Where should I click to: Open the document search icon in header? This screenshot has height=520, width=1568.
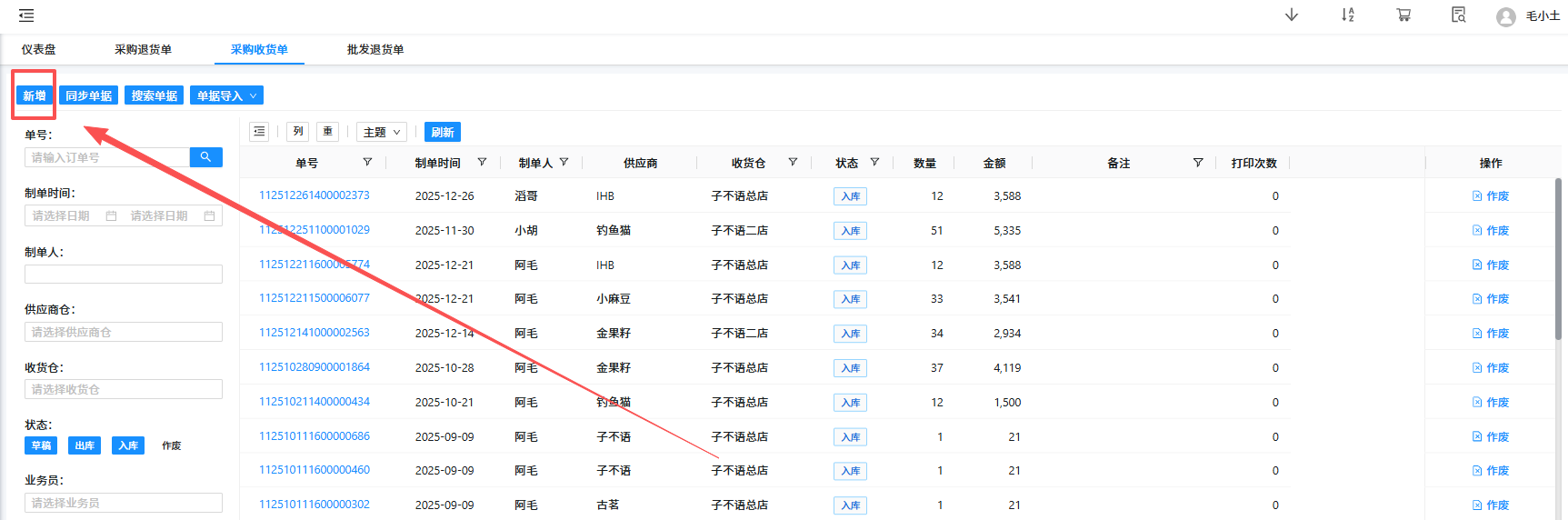[x=1459, y=15]
